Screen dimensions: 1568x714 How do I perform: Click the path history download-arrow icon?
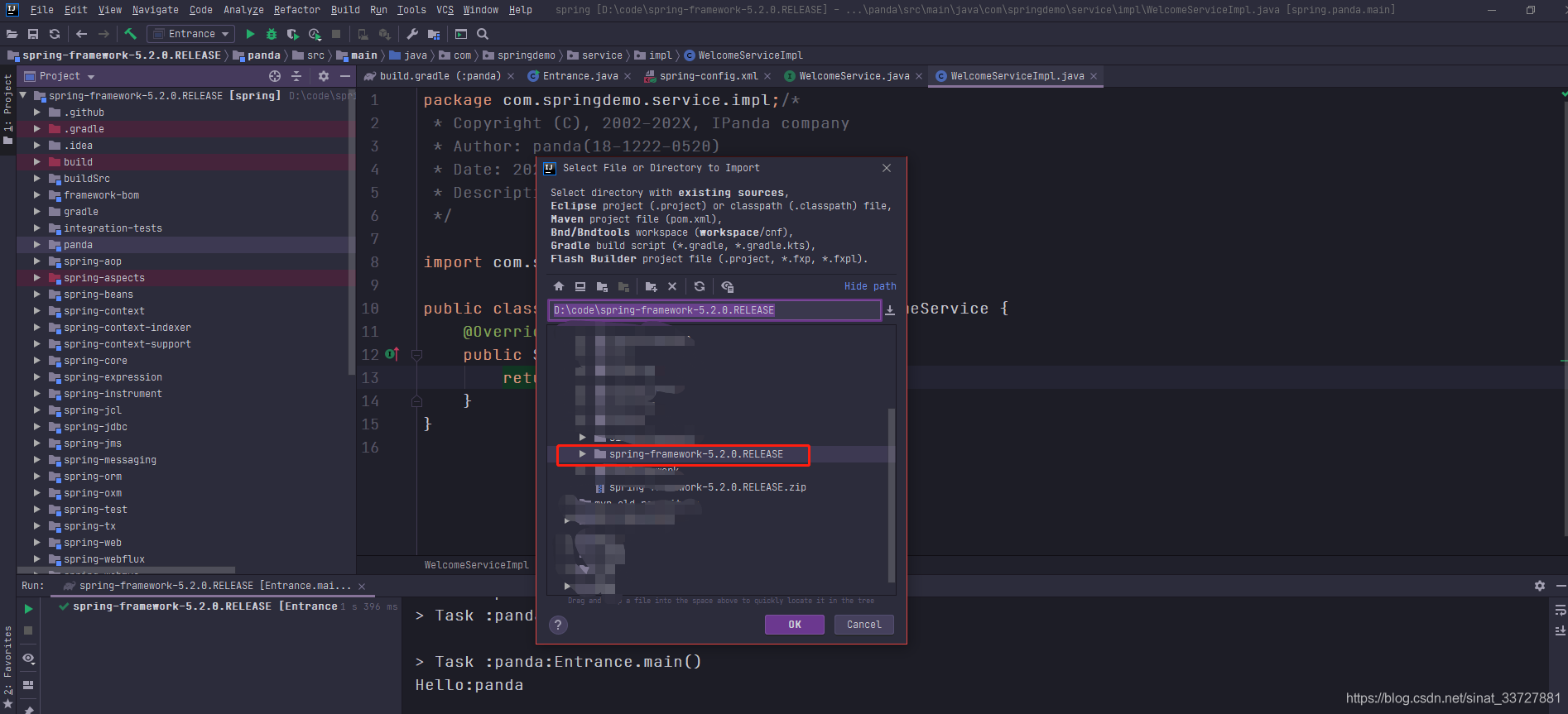click(x=890, y=310)
